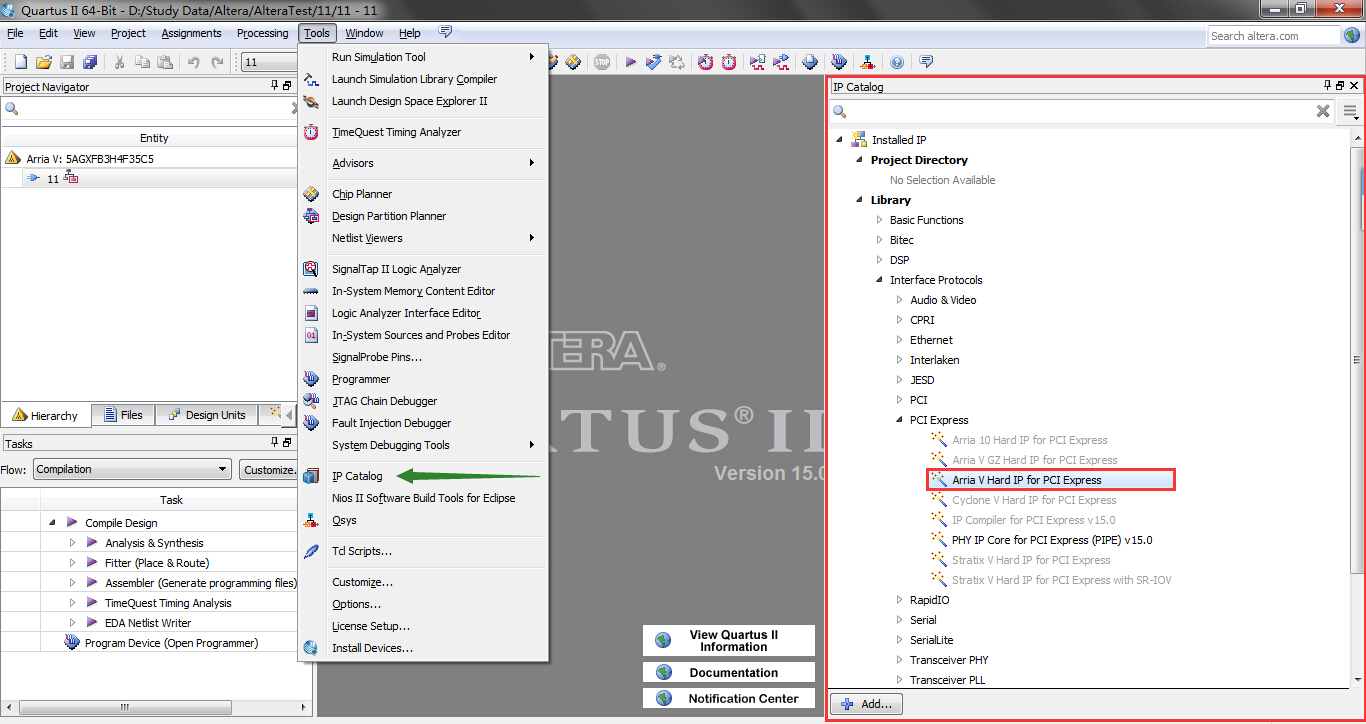Click the Save toolbar icon
1366x724 pixels.
coord(67,62)
